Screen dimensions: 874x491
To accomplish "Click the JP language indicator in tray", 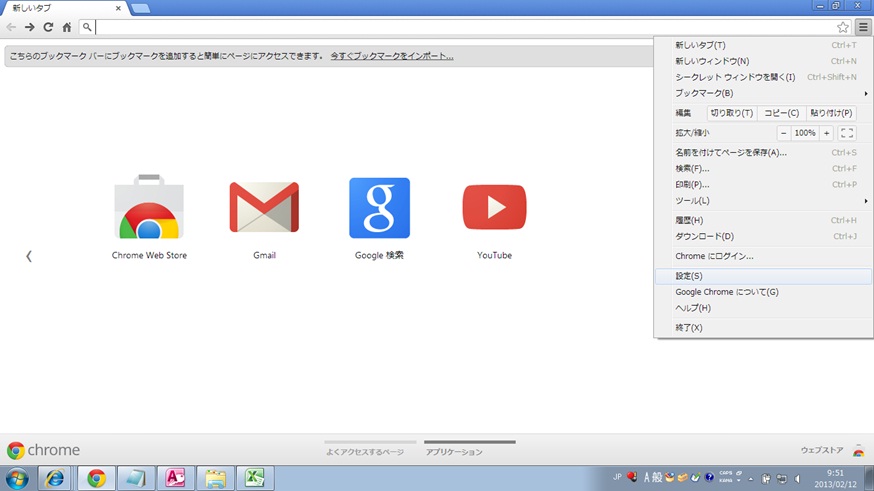I will [617, 477].
